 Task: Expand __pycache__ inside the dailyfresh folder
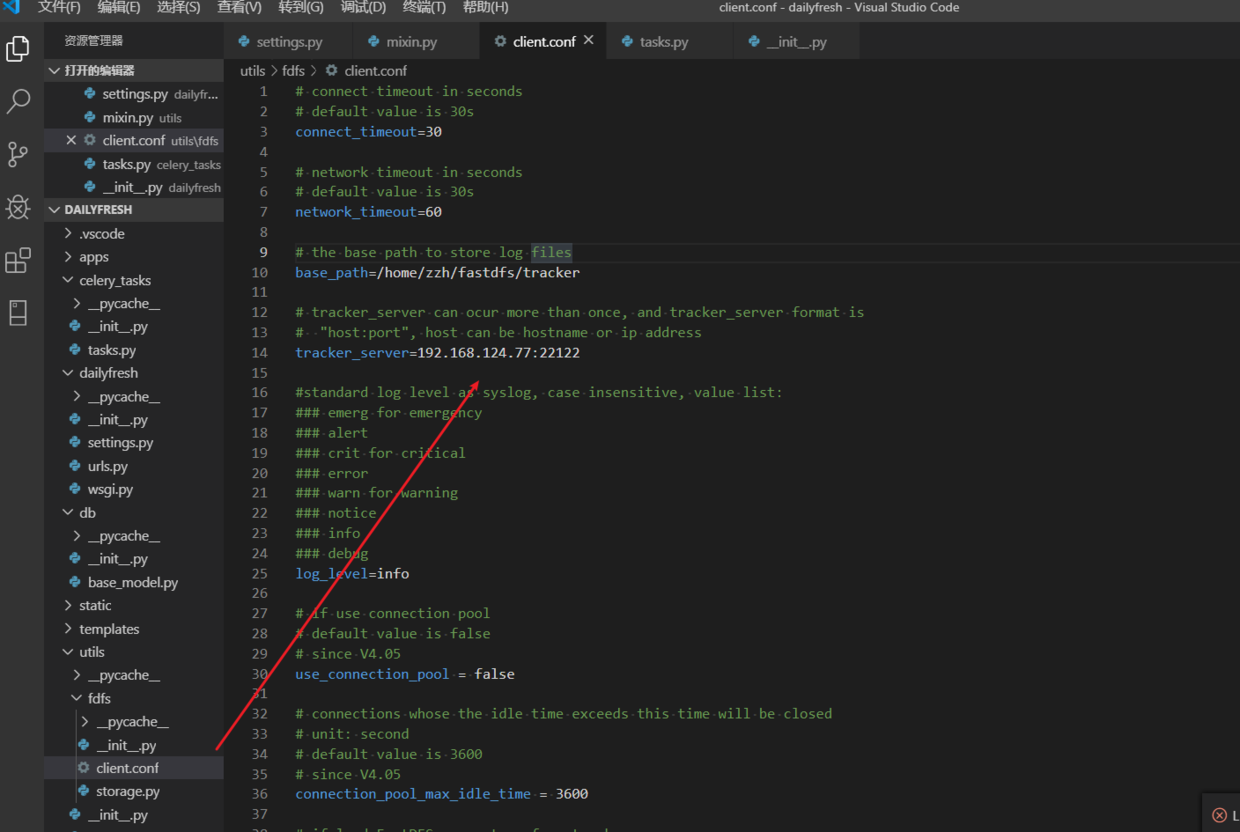coord(134,397)
